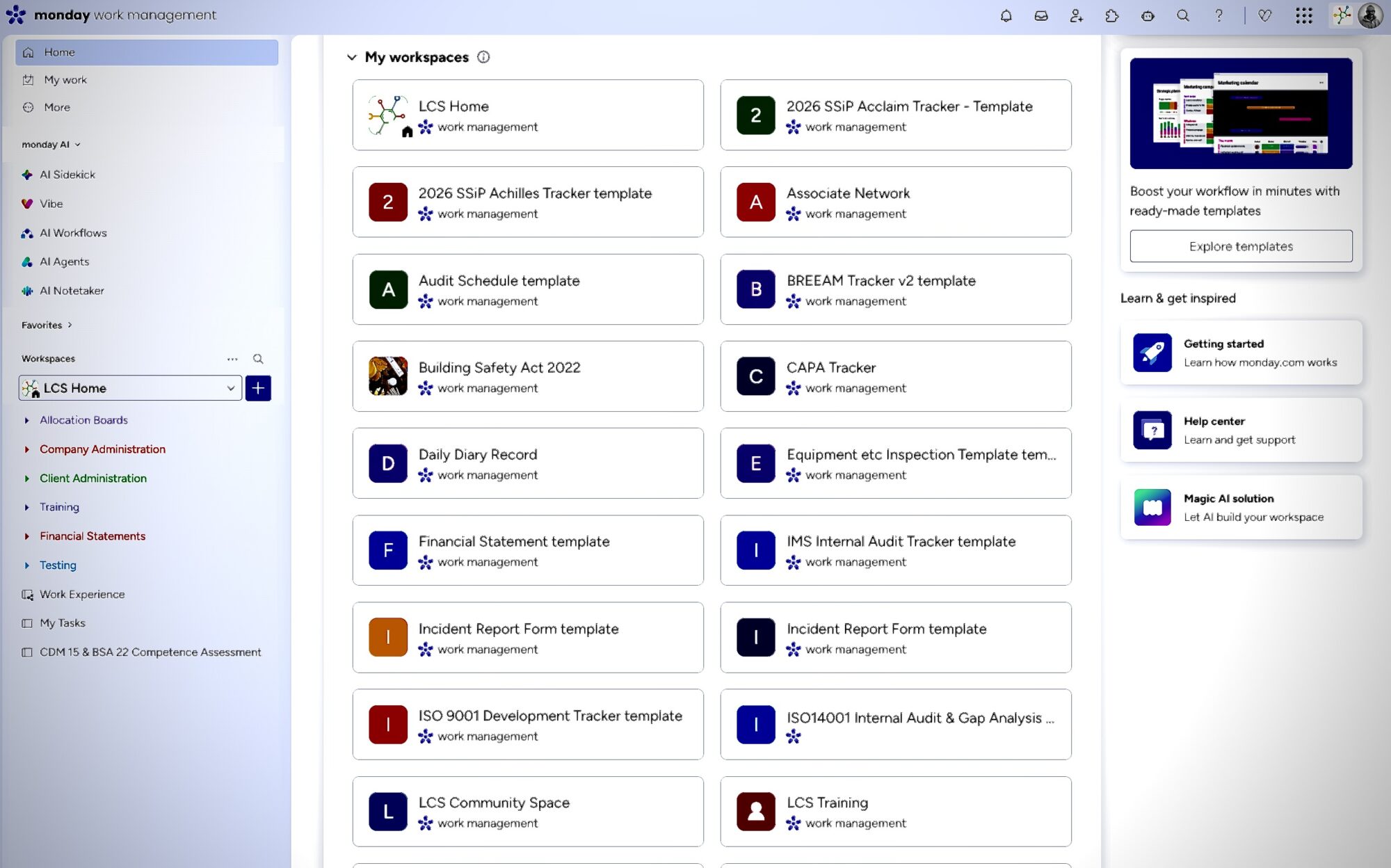Click the Explore templates button
The height and width of the screenshot is (868, 1391).
click(x=1241, y=246)
